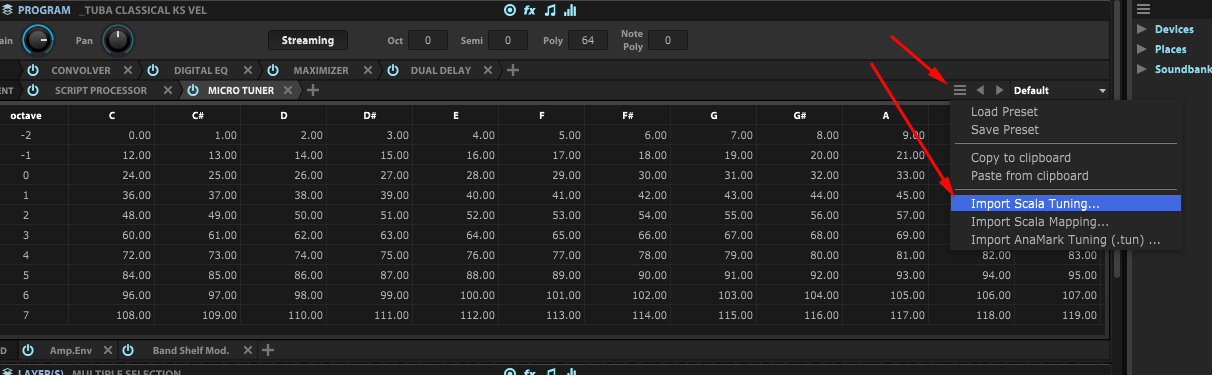
Task: Open the Micro Tuner preset hamburger menu
Action: [960, 90]
